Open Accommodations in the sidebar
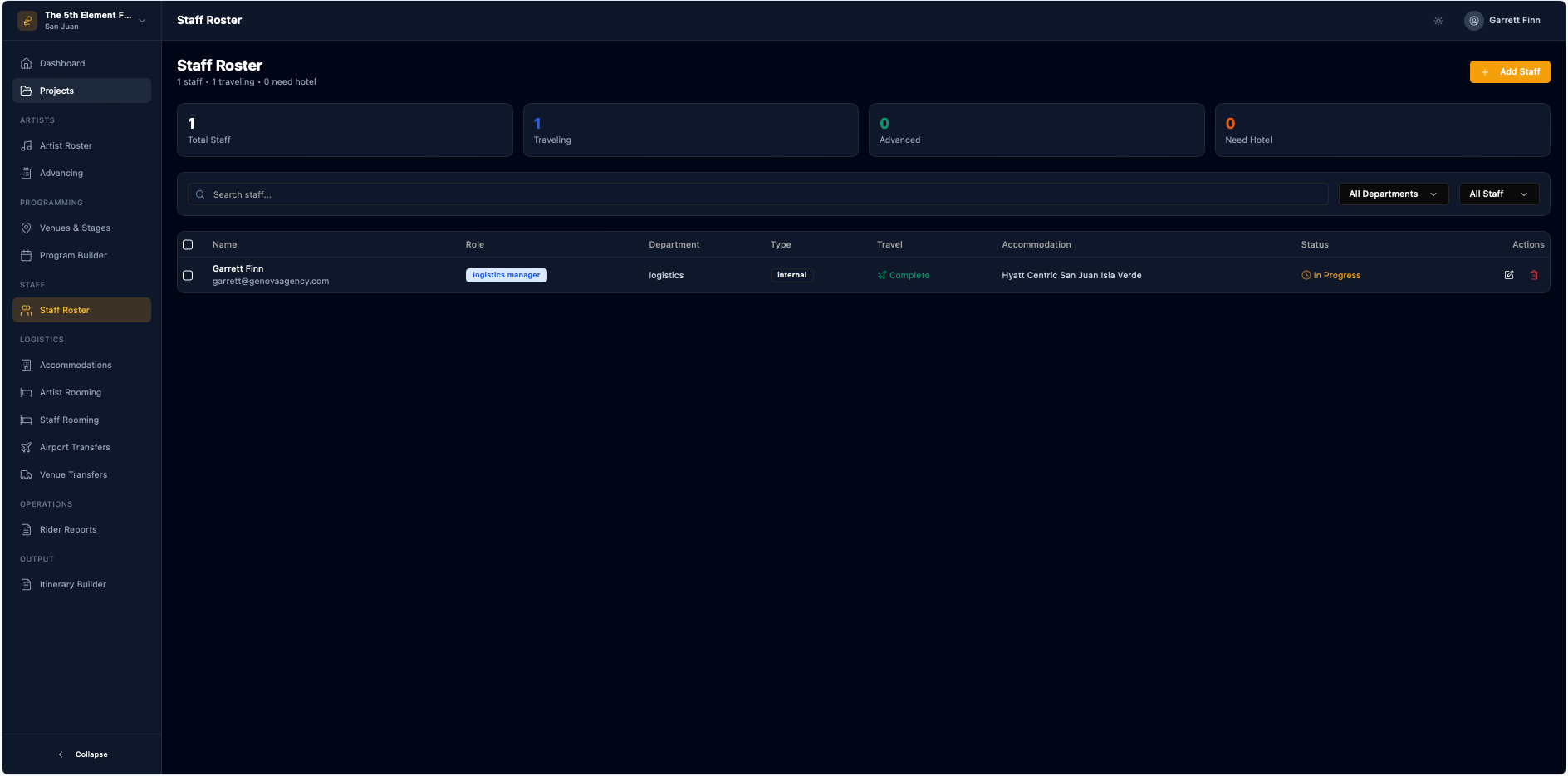Image resolution: width=1568 pixels, height=776 pixels. pos(76,366)
